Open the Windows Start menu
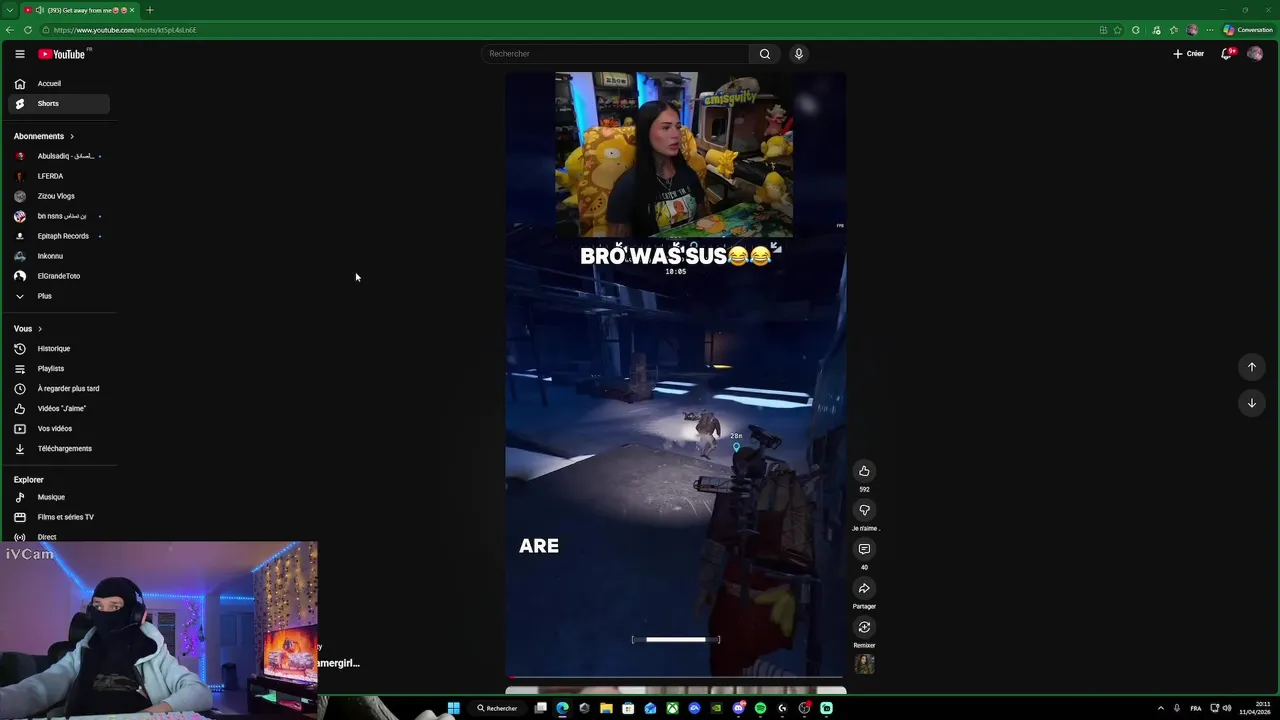Image resolution: width=1280 pixels, height=720 pixels. pos(453,708)
